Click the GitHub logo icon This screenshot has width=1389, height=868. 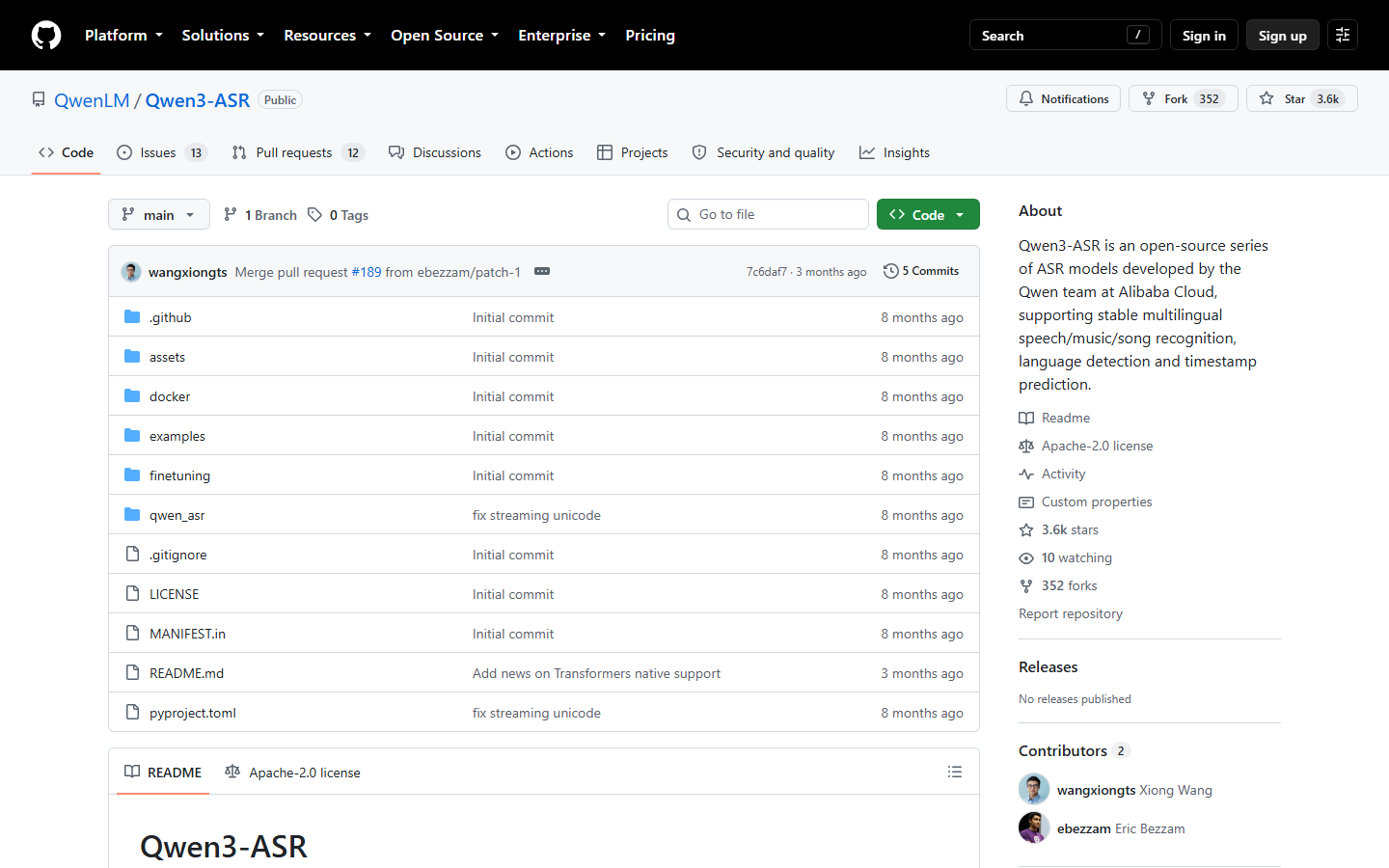(46, 36)
